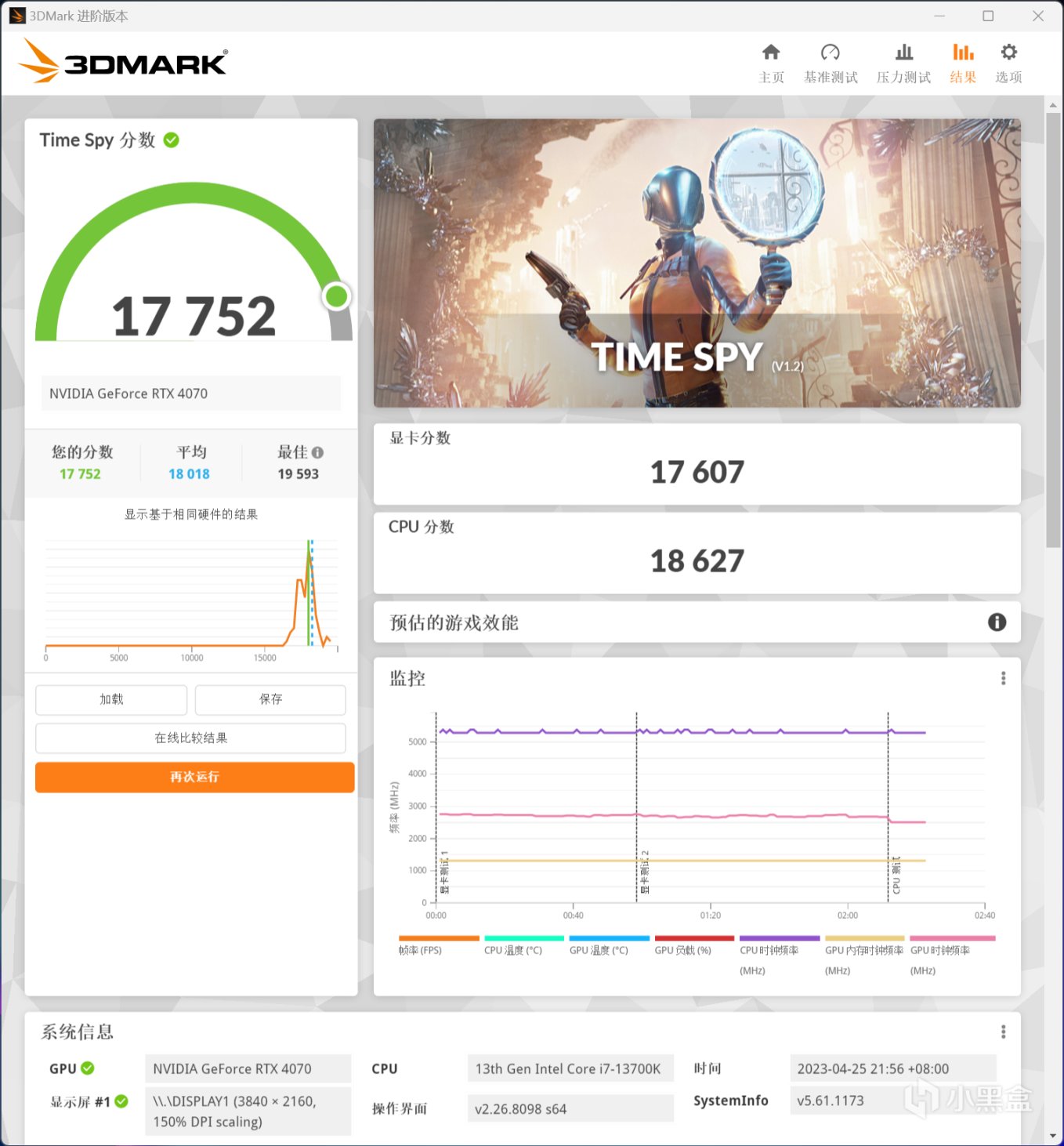The width and height of the screenshot is (1064, 1146).
Task: Maximize the 3DMark window
Action: [988, 16]
